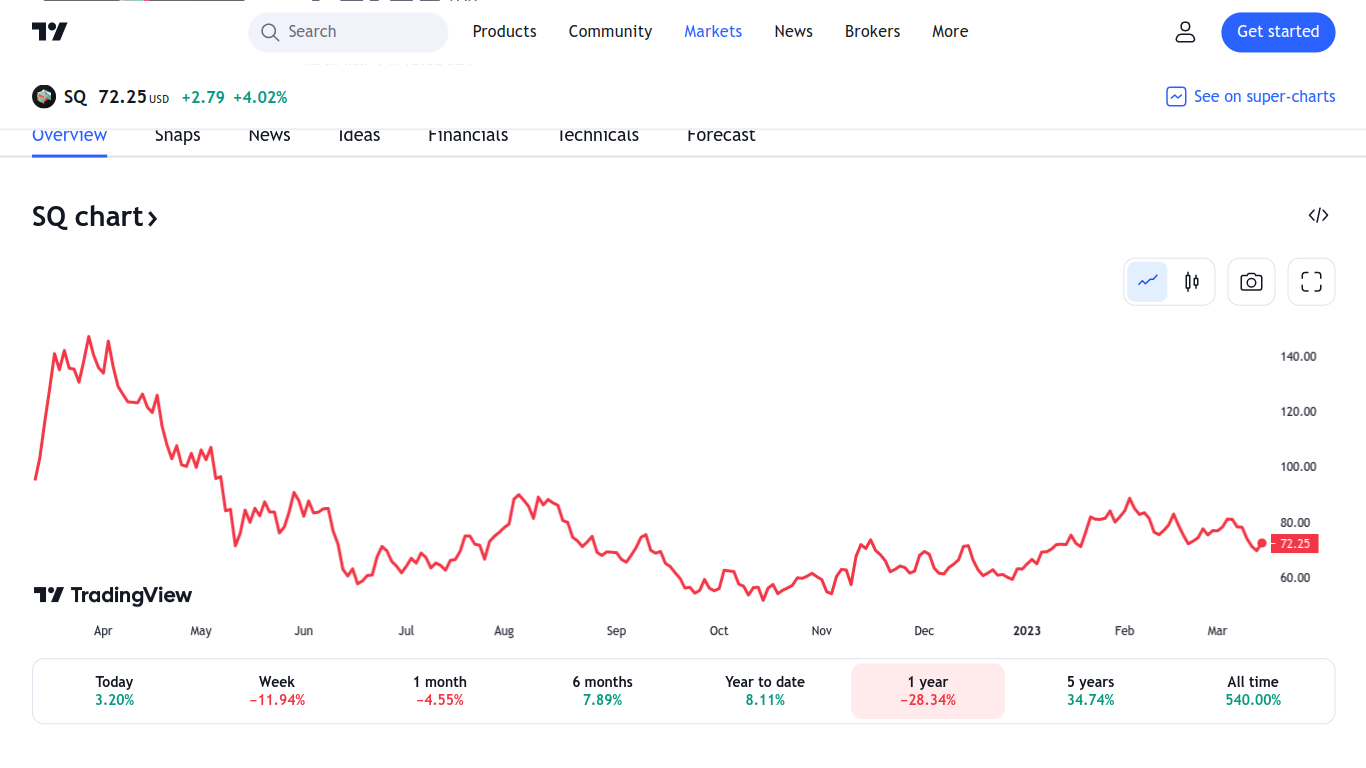Take a chart snapshot with camera icon

tap(1251, 282)
